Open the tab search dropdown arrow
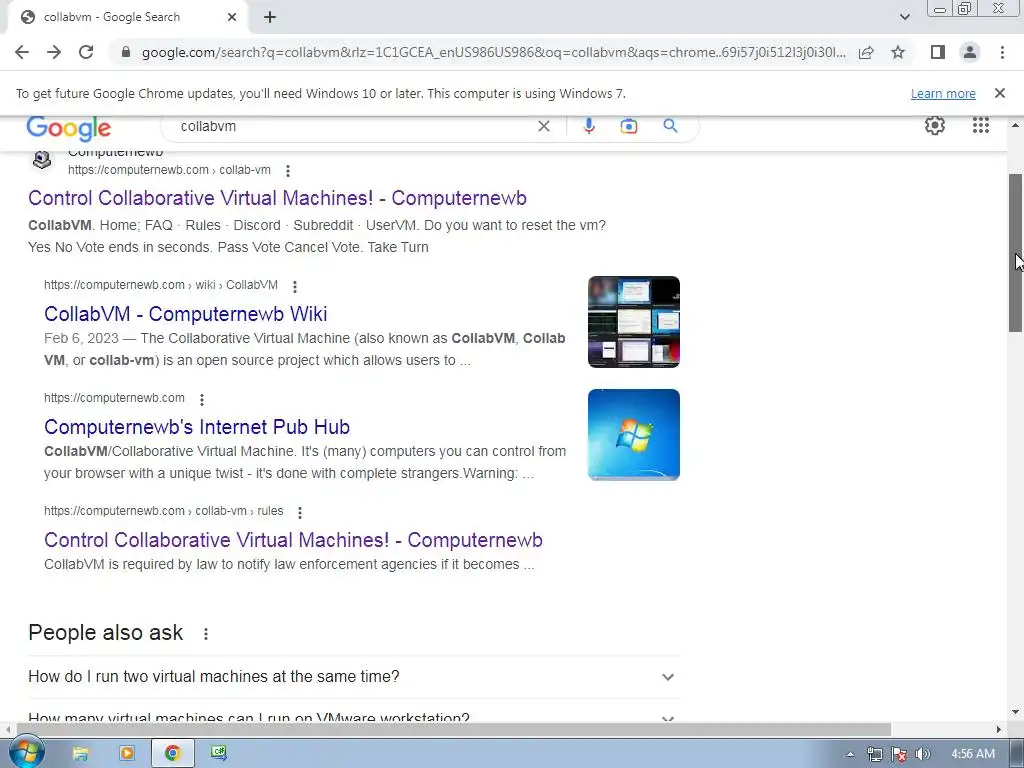This screenshot has height=768, width=1024. coord(904,17)
